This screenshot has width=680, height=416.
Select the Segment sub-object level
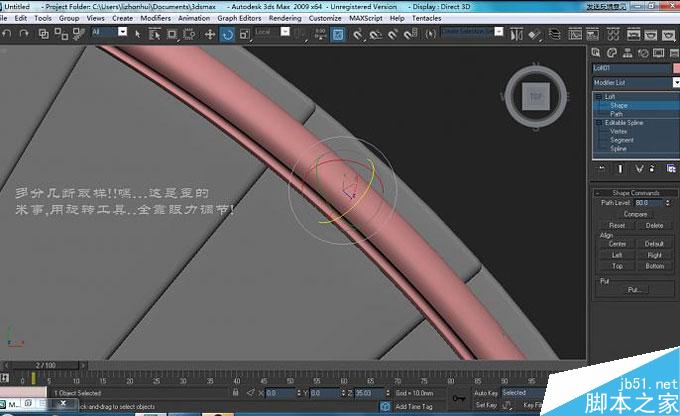point(622,140)
